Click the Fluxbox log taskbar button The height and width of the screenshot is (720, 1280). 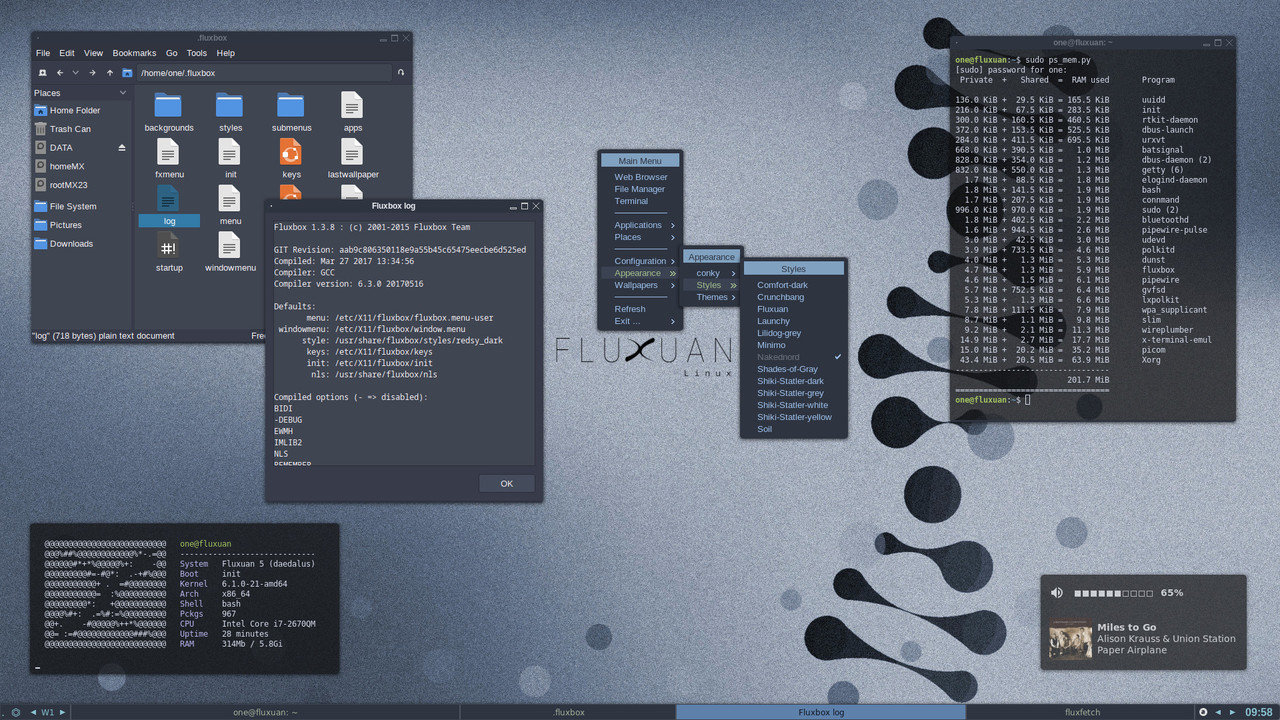(821, 712)
